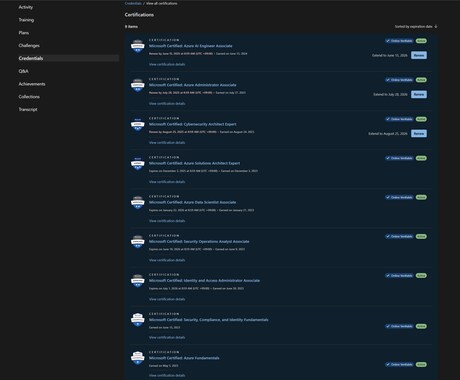Open Microsoft Certified: Cybersecurity Architect Expert title
The image size is (460, 380).
point(193,124)
